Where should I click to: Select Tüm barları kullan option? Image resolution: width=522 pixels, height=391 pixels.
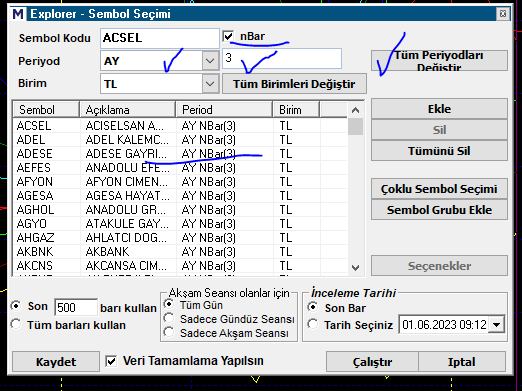[x=16, y=324]
